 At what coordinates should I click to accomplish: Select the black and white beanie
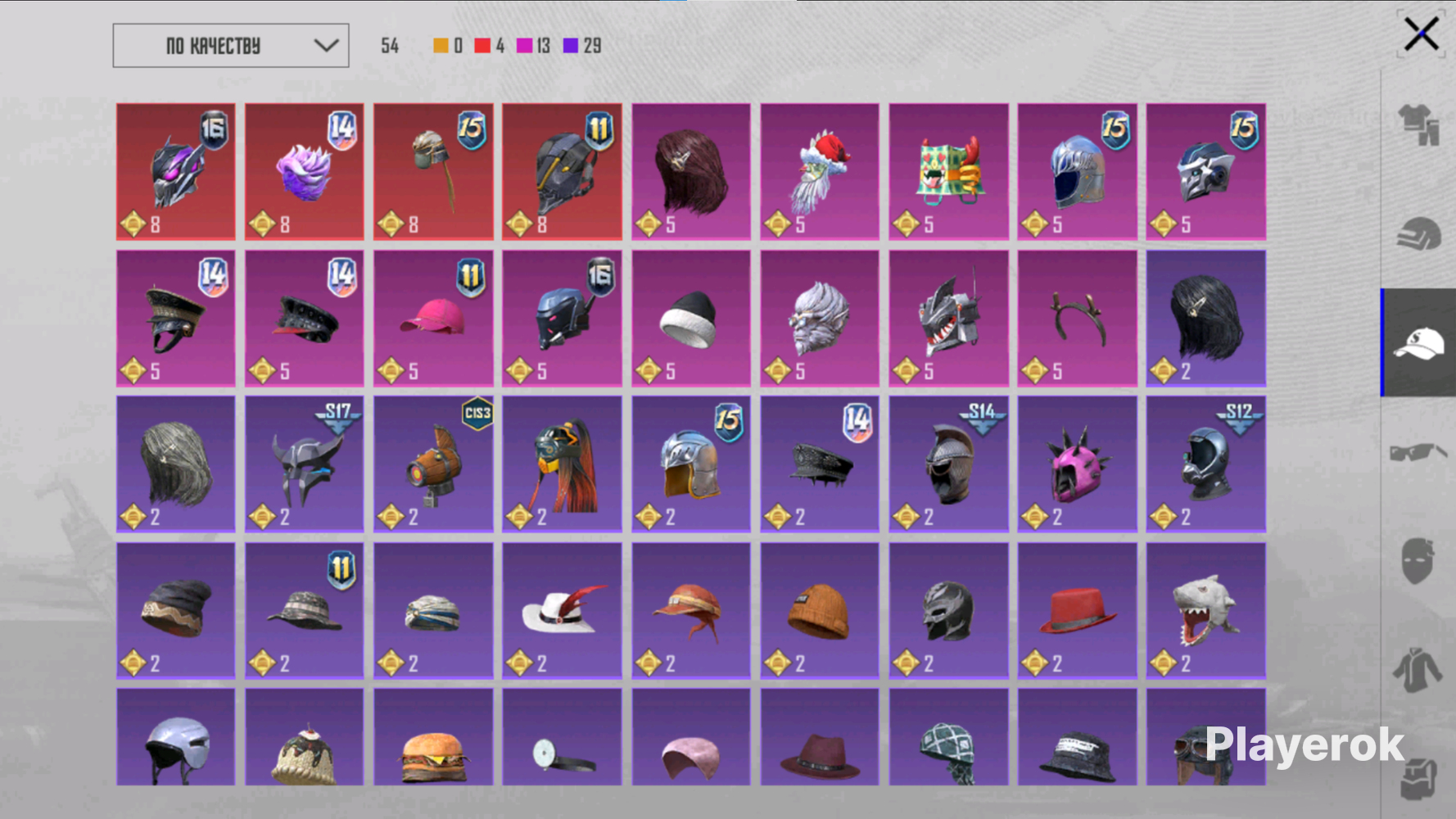(690, 319)
